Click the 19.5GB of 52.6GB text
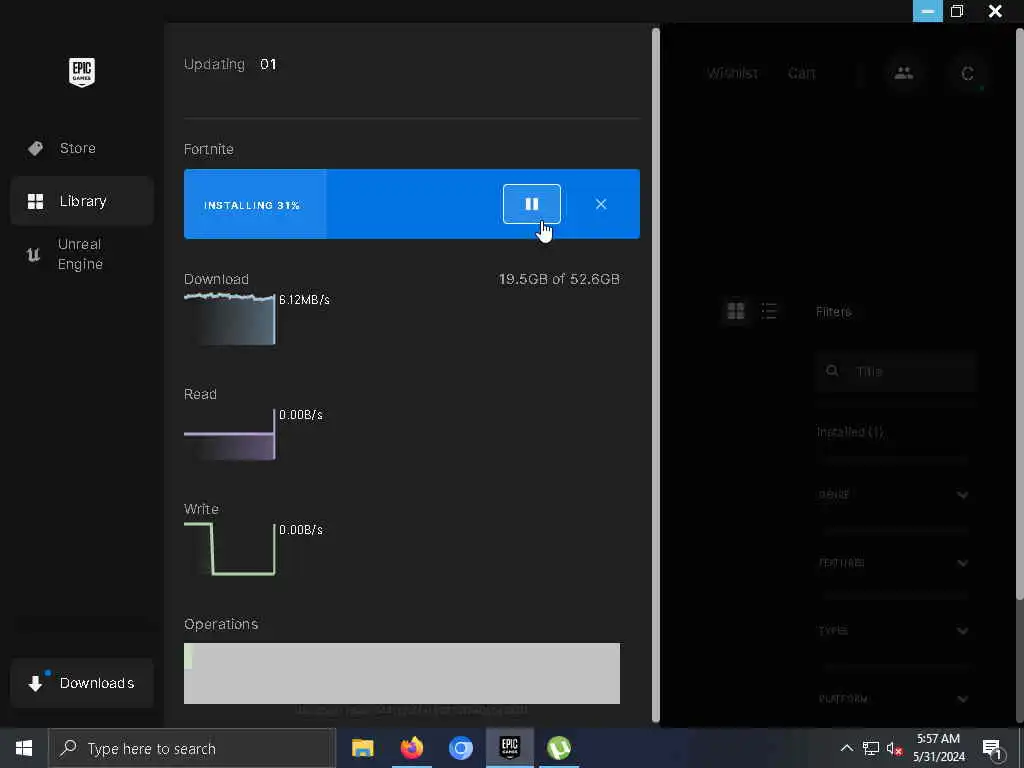 [559, 280]
